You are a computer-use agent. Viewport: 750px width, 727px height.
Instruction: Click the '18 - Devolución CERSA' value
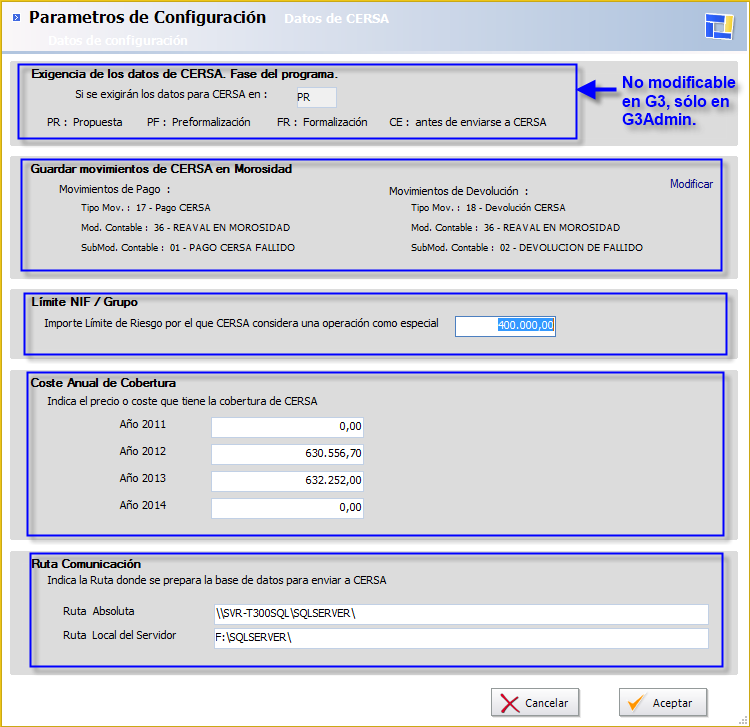tap(516, 208)
